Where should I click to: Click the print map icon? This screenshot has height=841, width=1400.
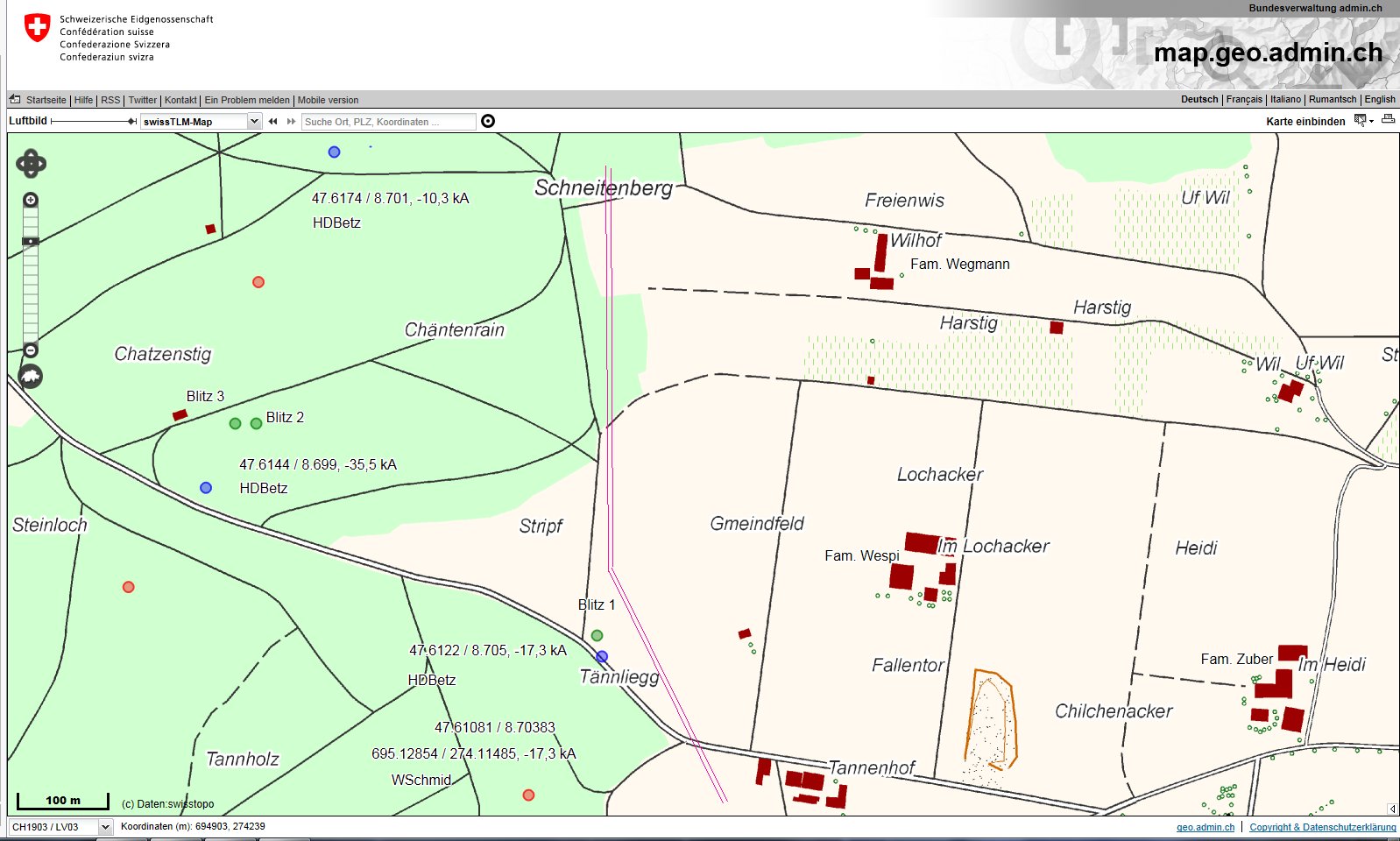1388,120
